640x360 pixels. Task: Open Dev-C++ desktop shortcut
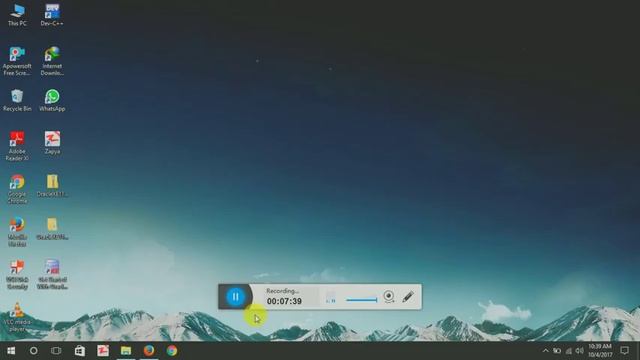click(x=52, y=15)
